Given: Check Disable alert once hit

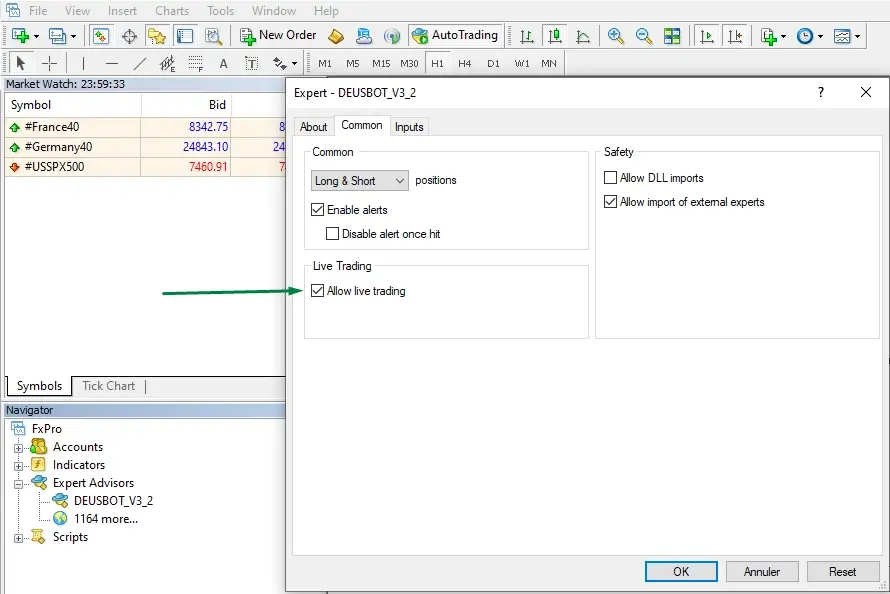Looking at the screenshot, I should pyautogui.click(x=332, y=233).
